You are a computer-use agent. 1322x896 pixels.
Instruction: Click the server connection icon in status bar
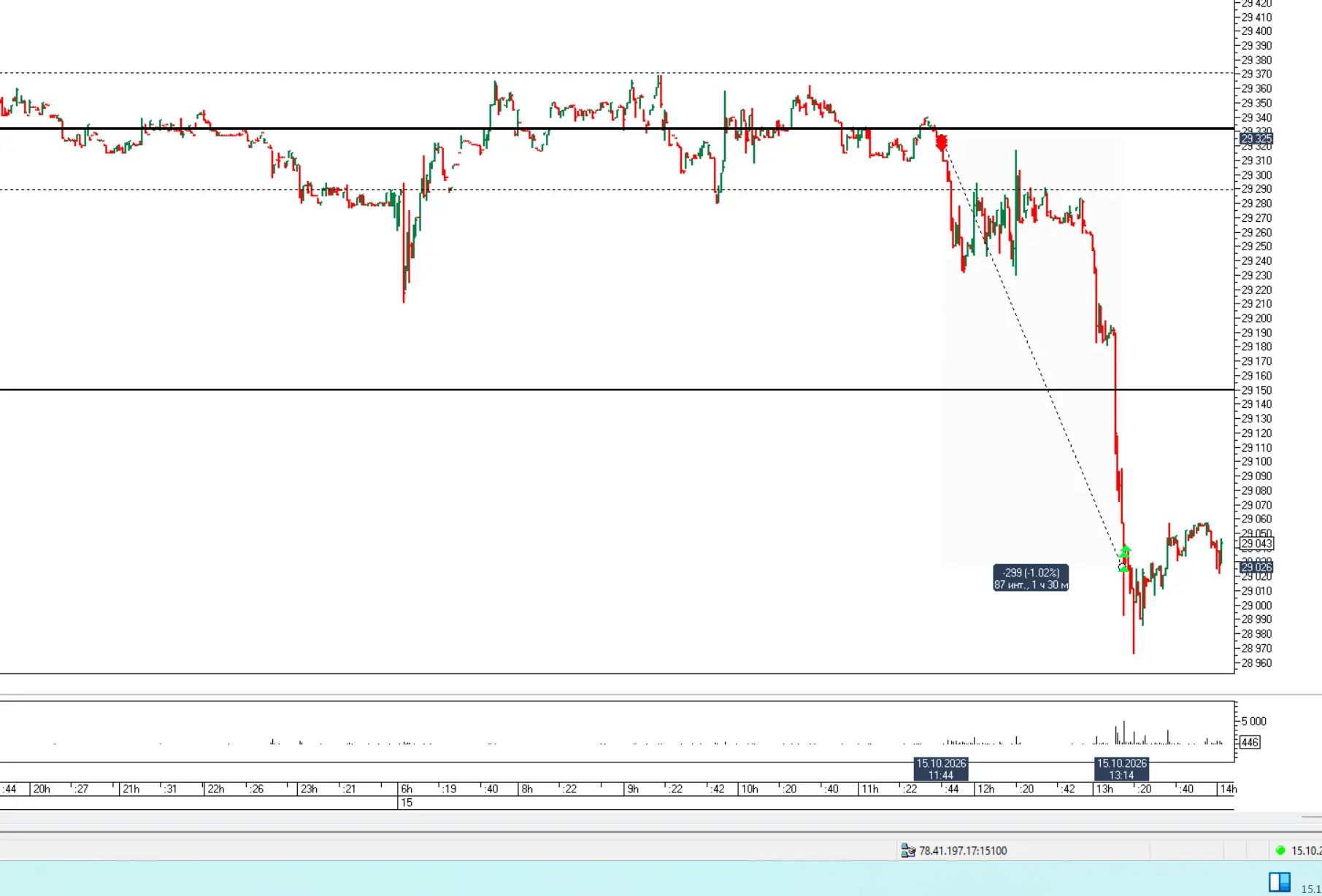pos(908,851)
